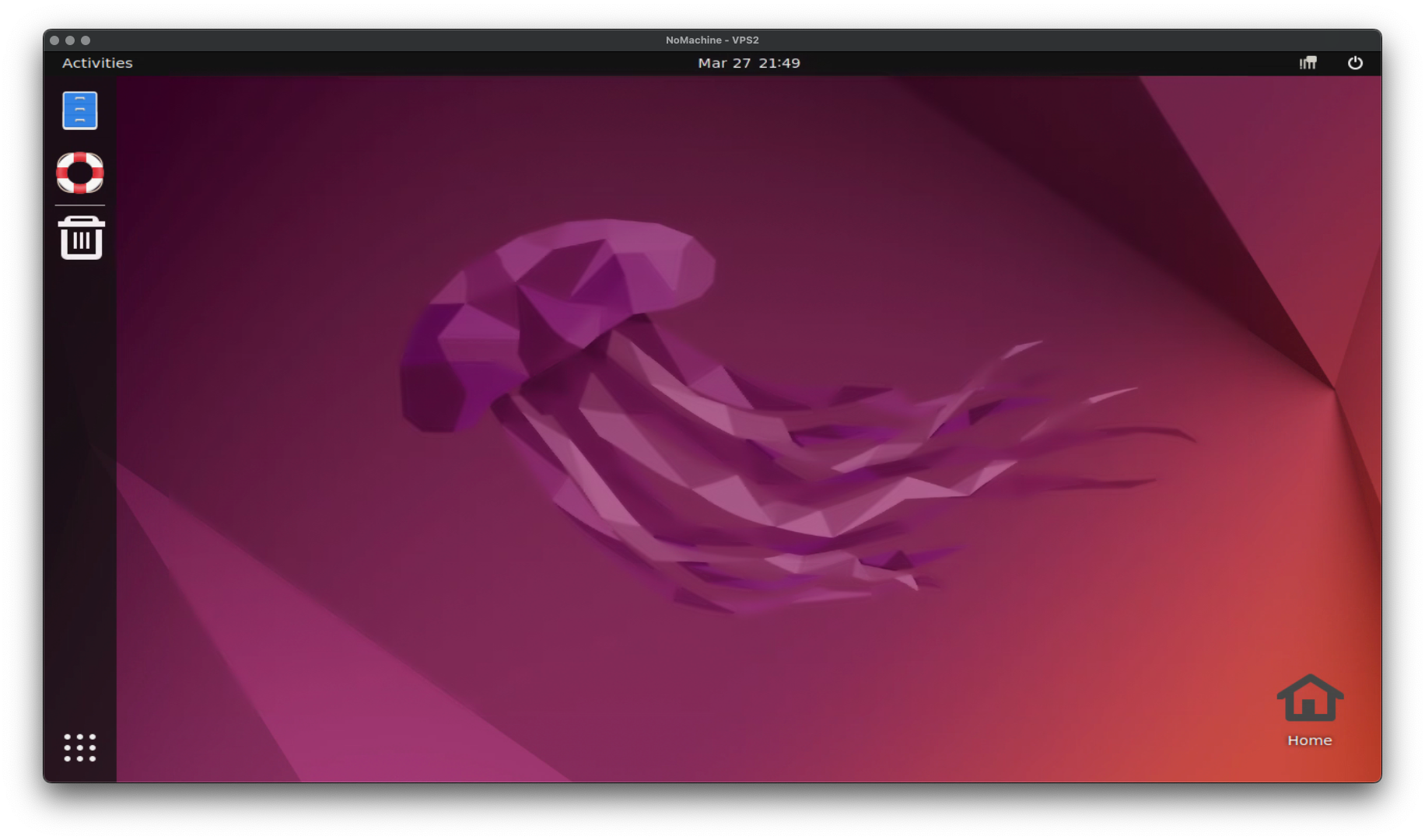Open the network status icon in top bar
This screenshot has width=1425, height=840.
pyautogui.click(x=1308, y=63)
